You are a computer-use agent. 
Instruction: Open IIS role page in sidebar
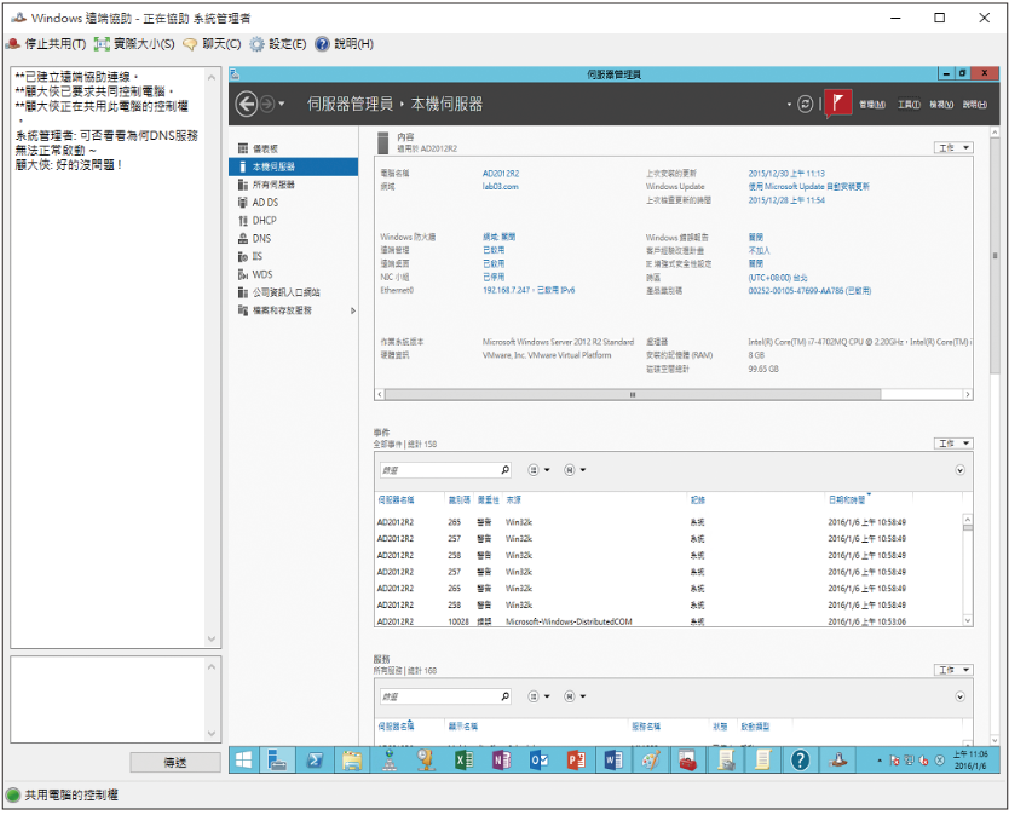tap(293, 257)
